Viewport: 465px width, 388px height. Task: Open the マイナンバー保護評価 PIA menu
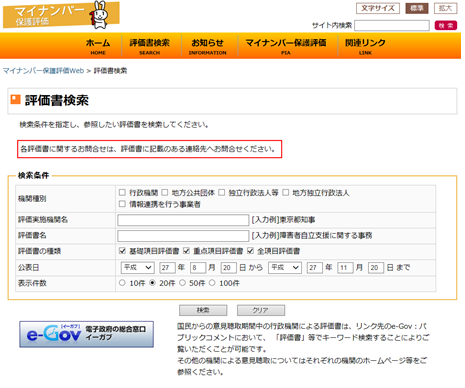(x=286, y=46)
